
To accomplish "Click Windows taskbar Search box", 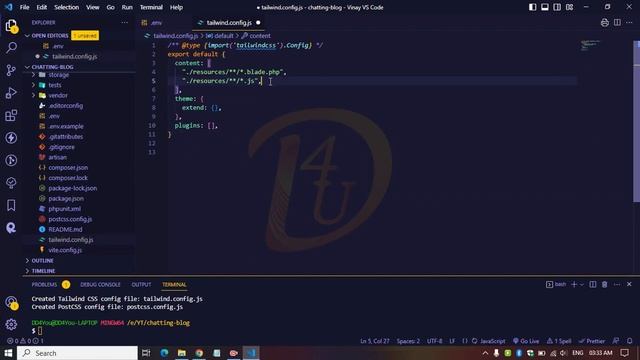I will [78, 353].
